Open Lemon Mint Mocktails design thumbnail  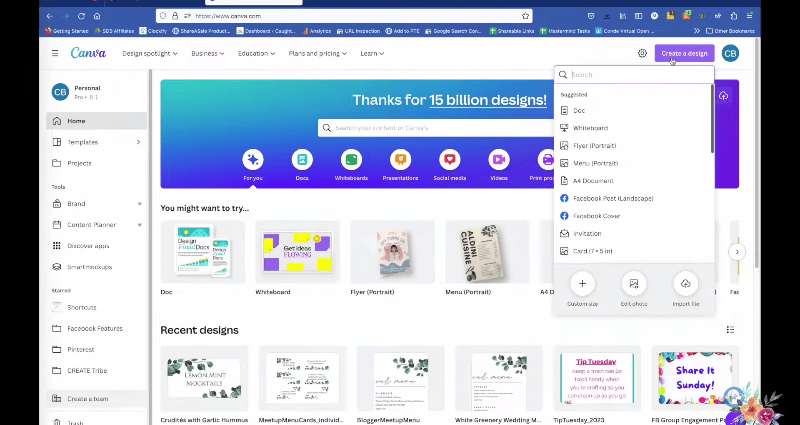point(204,378)
